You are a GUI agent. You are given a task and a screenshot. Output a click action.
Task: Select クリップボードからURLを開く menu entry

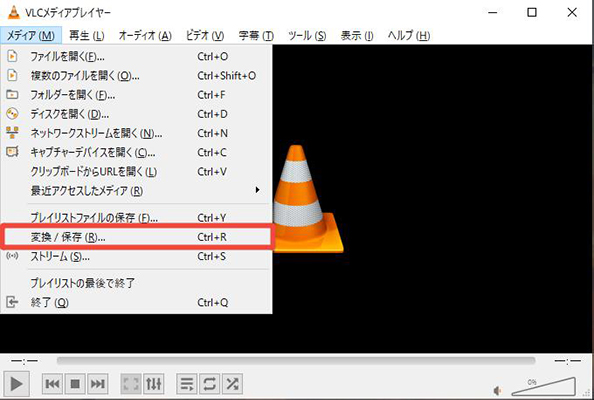pos(136,172)
